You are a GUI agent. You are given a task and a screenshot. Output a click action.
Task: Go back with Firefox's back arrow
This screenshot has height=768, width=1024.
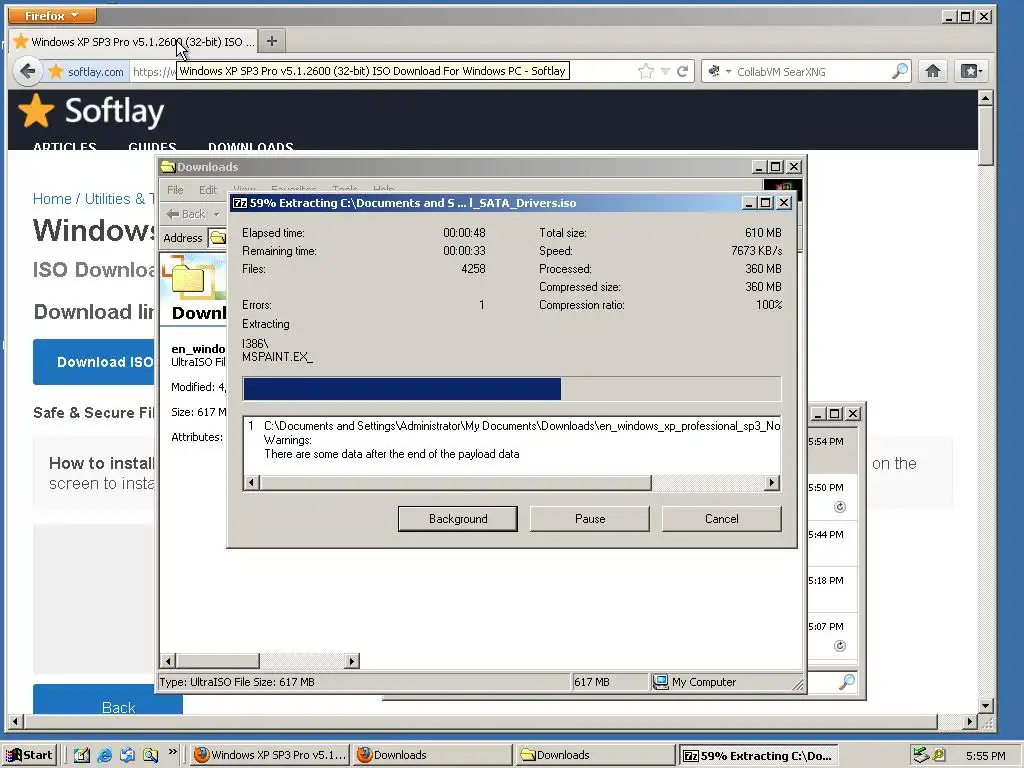tap(27, 71)
